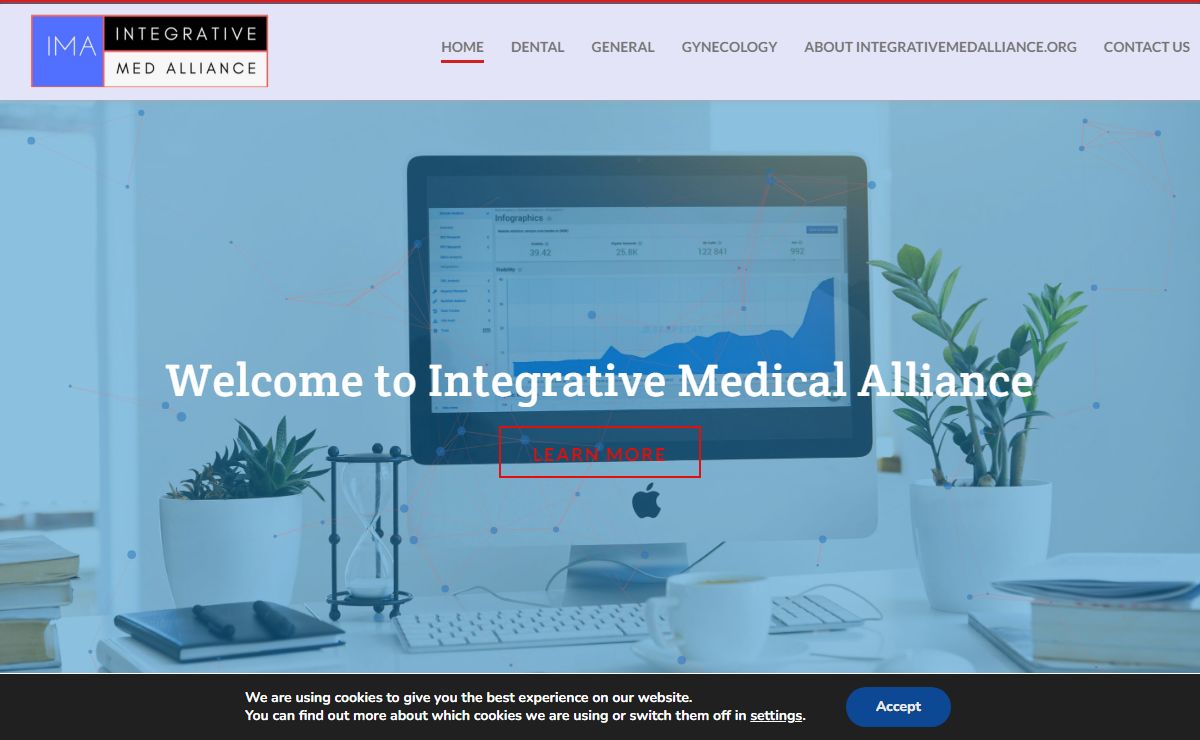The width and height of the screenshot is (1200, 740).
Task: Click the blue IMA logo square
Action: (x=68, y=51)
